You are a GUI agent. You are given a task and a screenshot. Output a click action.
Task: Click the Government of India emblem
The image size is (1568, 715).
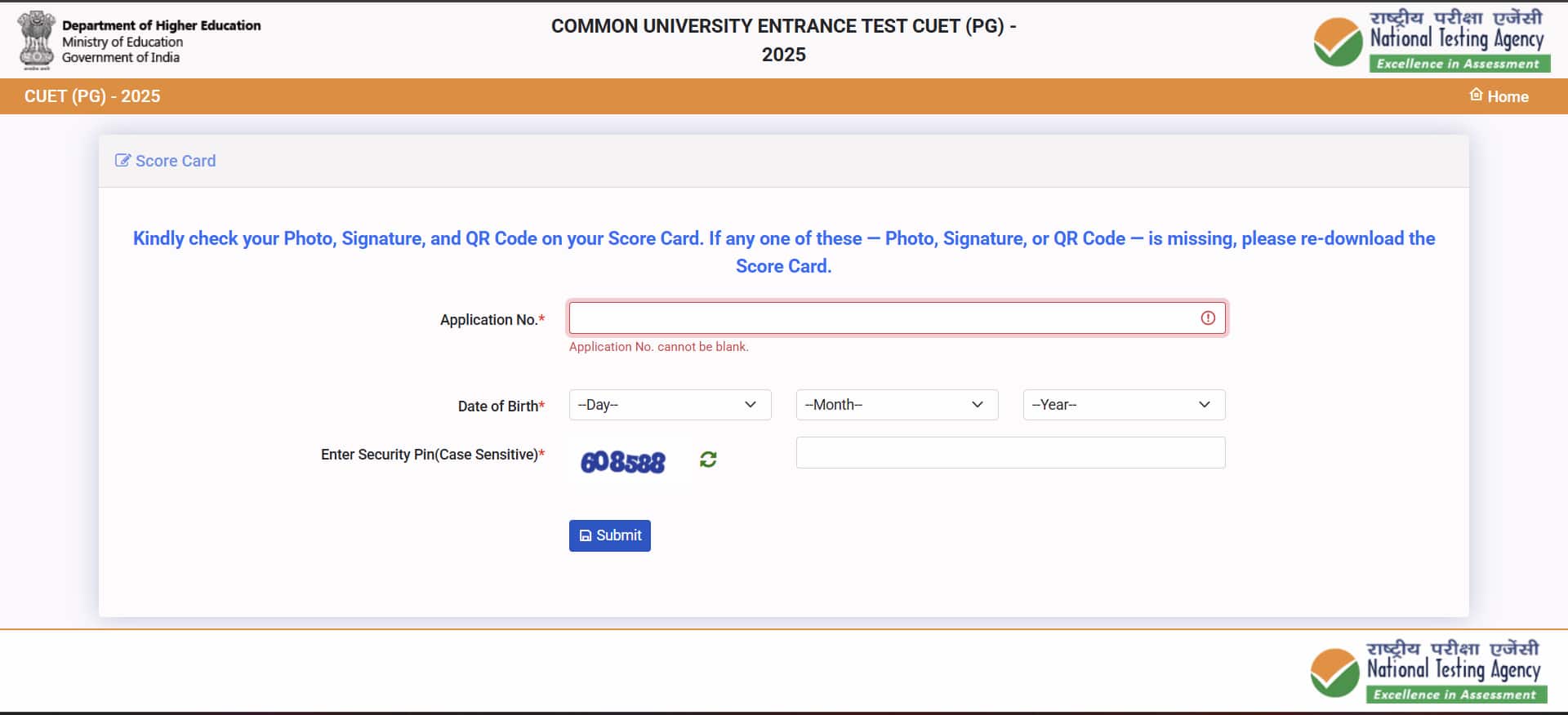(37, 40)
